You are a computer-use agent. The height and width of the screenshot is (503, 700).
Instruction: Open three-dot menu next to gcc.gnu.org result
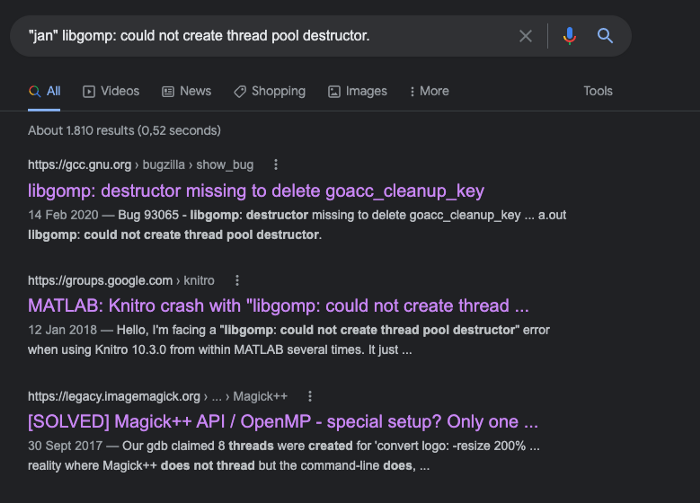(276, 165)
